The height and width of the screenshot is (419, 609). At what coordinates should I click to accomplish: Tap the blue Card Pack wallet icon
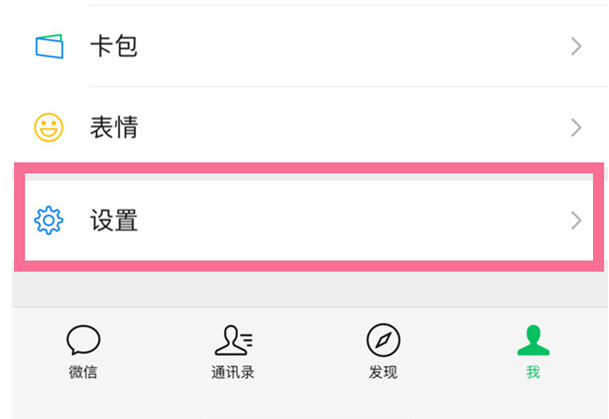(x=49, y=46)
